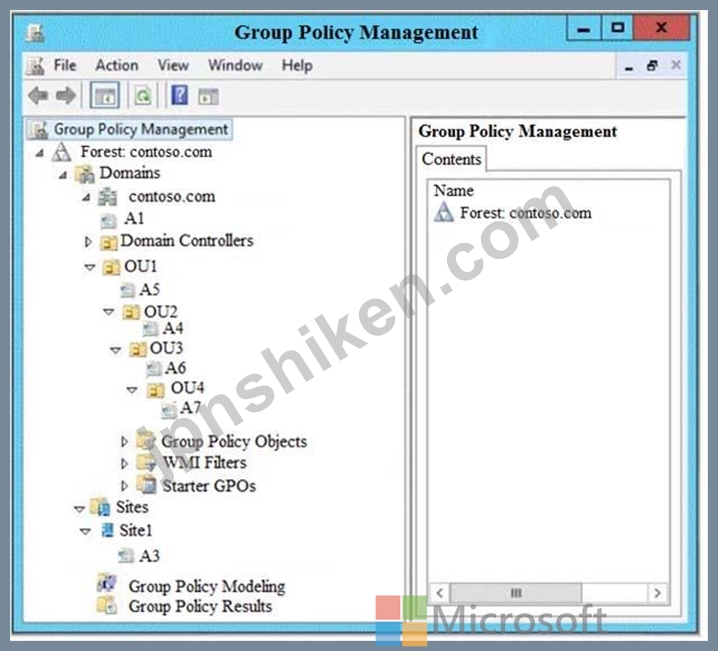Click the Forest contoso.com triangle icon in tree
718x651 pixels.
pos(61,152)
